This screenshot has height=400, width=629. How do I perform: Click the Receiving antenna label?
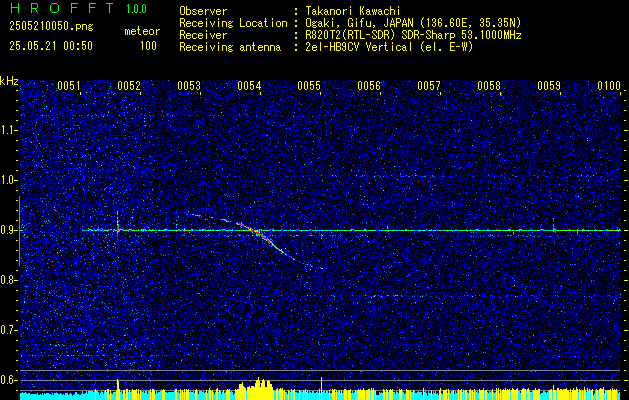point(230,47)
